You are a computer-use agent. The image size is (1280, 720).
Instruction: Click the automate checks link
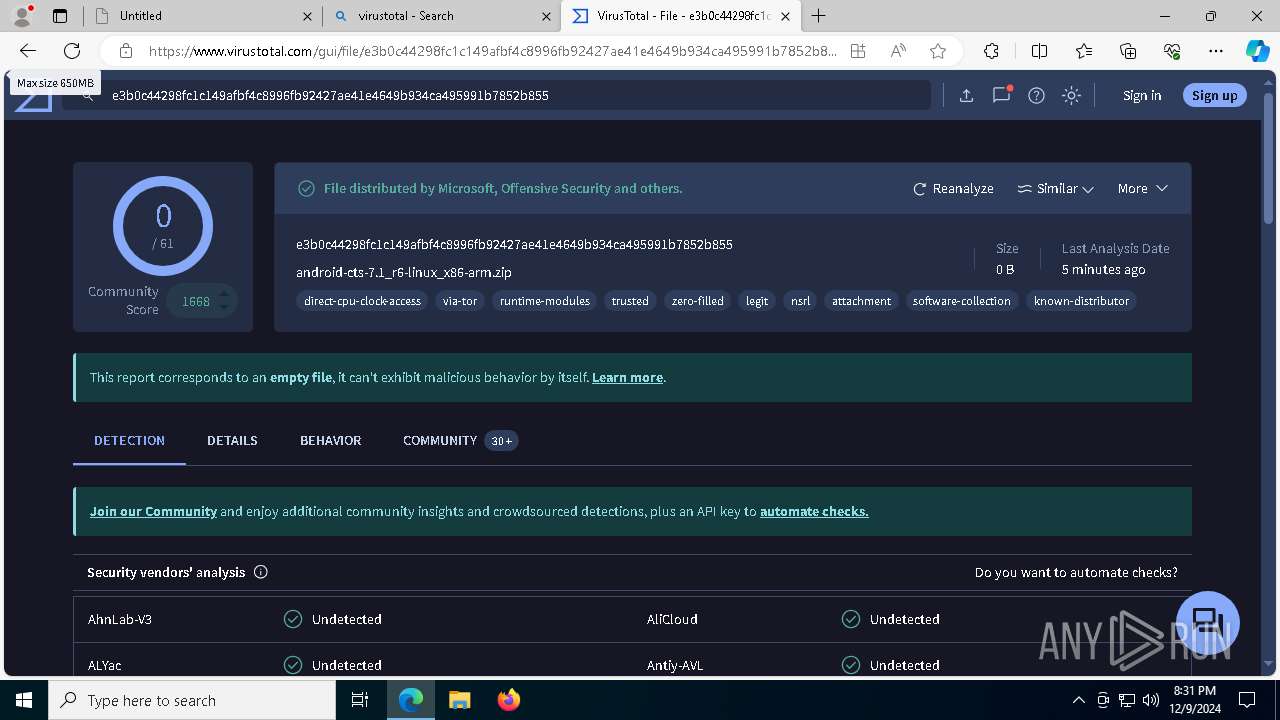(814, 511)
